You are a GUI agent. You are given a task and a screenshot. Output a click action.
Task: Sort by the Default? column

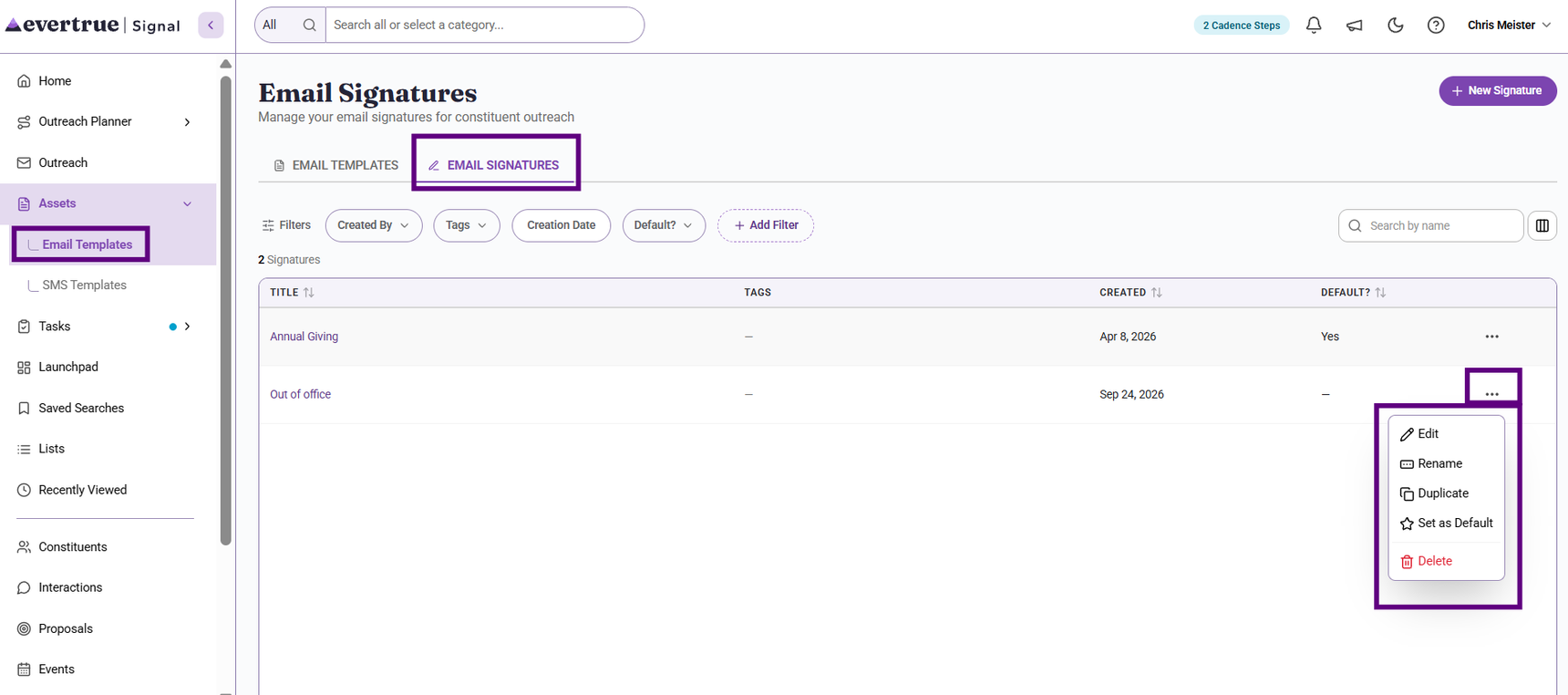coord(1353,293)
